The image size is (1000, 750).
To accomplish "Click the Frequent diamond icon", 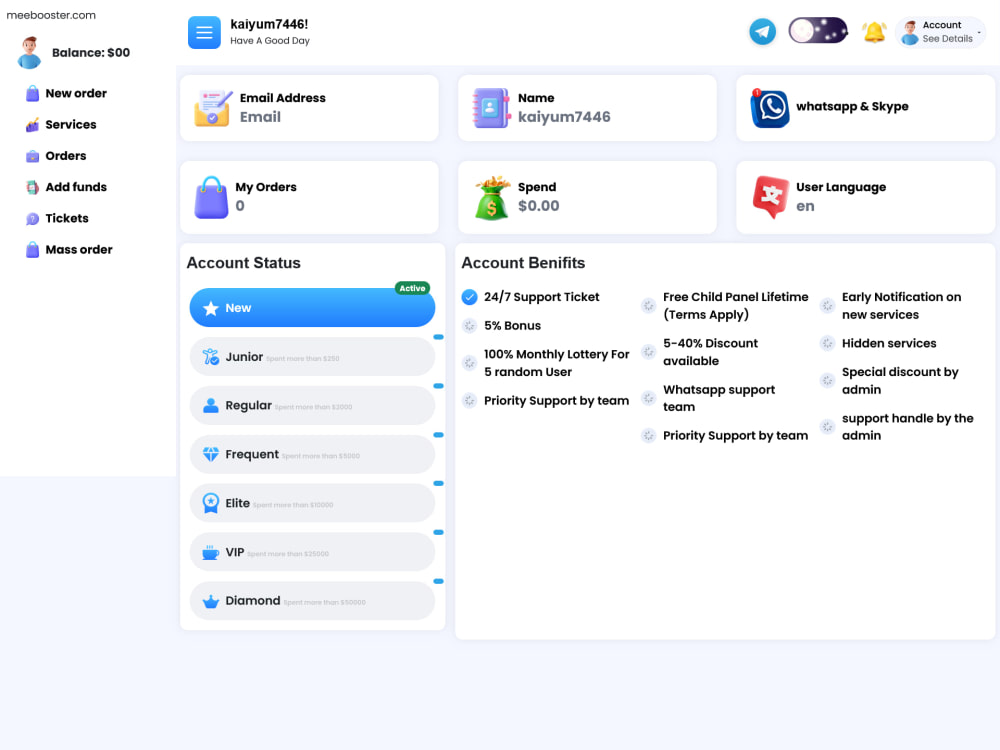I will pos(210,454).
